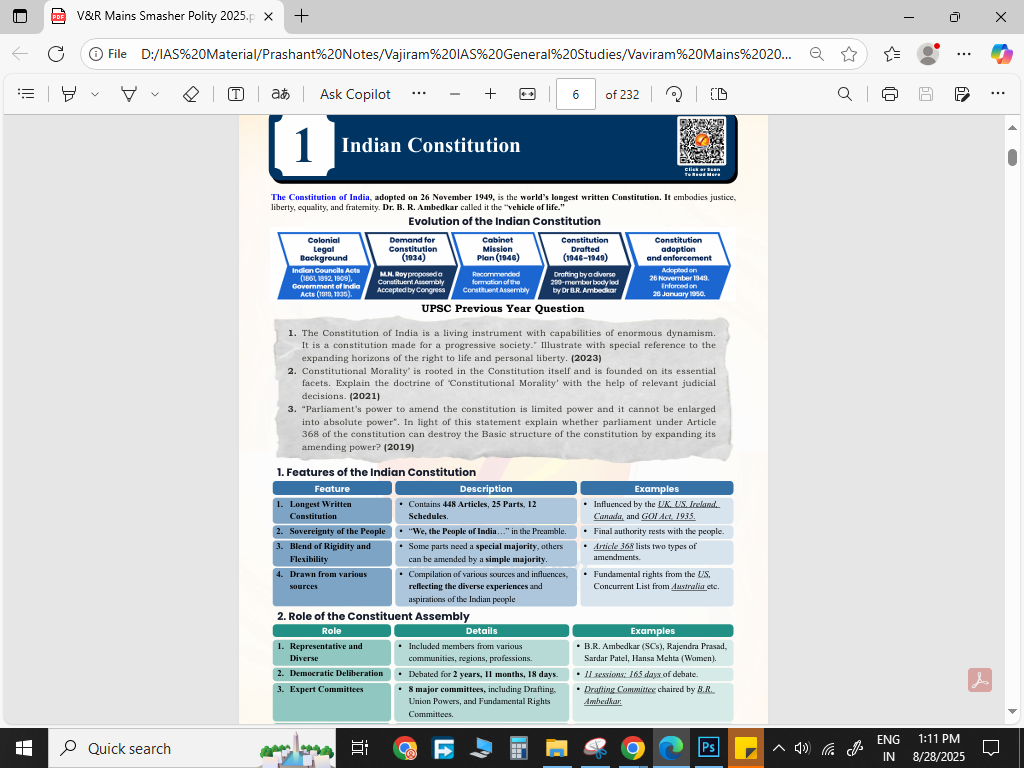Search within the PDF
This screenshot has width=1024, height=768.
(x=845, y=94)
